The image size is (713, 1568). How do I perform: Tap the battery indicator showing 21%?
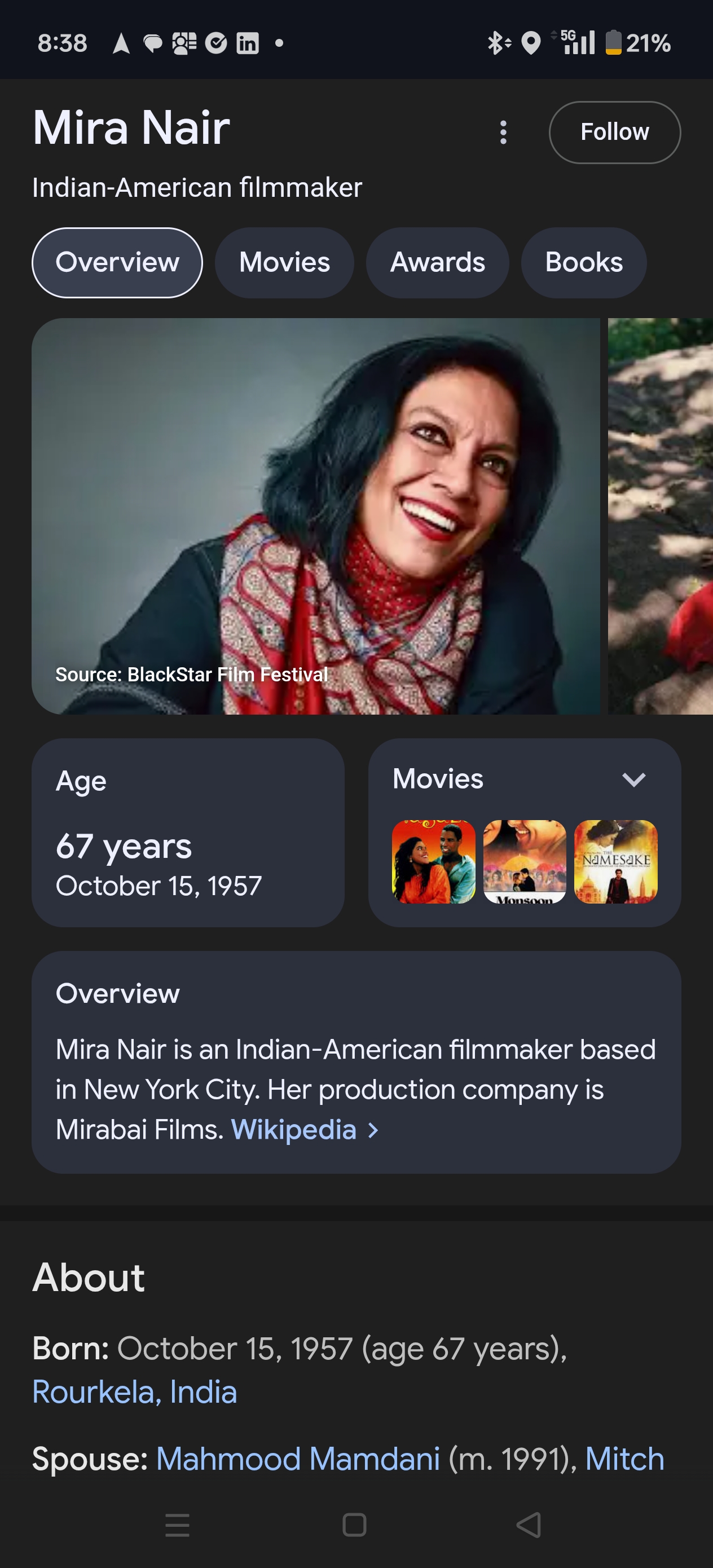click(637, 43)
